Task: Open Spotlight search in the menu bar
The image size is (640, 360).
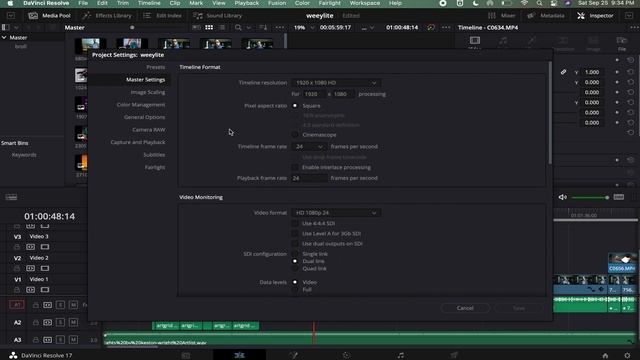Action: (x=539, y=3)
